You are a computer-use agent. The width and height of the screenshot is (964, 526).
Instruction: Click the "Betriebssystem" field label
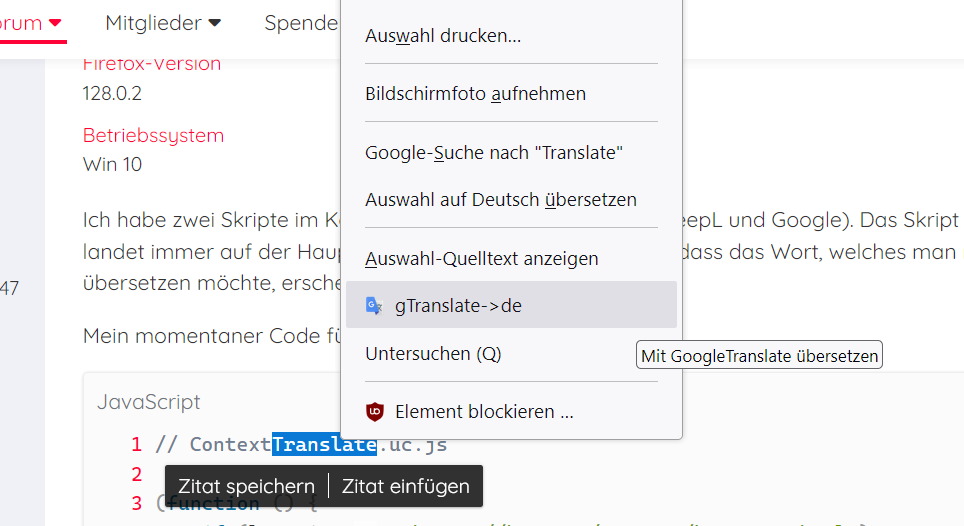point(153,135)
